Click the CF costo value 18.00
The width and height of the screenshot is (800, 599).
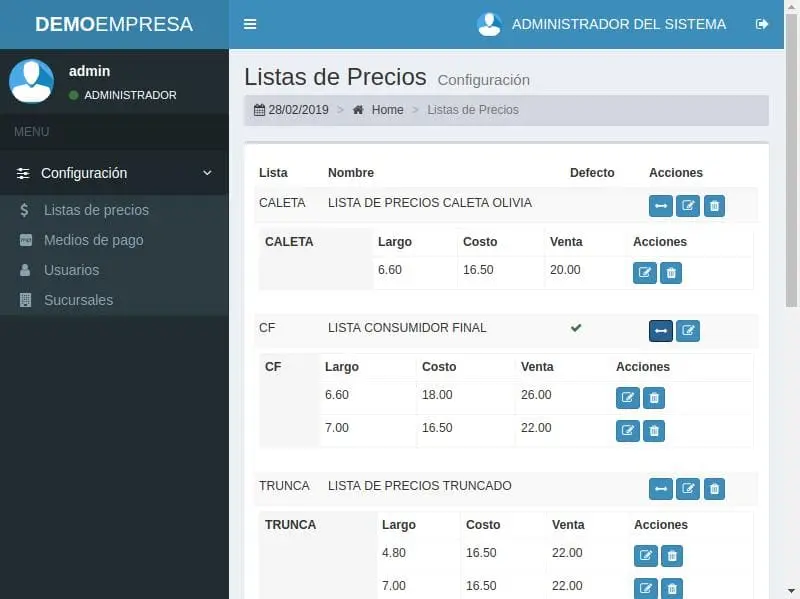(x=437, y=394)
